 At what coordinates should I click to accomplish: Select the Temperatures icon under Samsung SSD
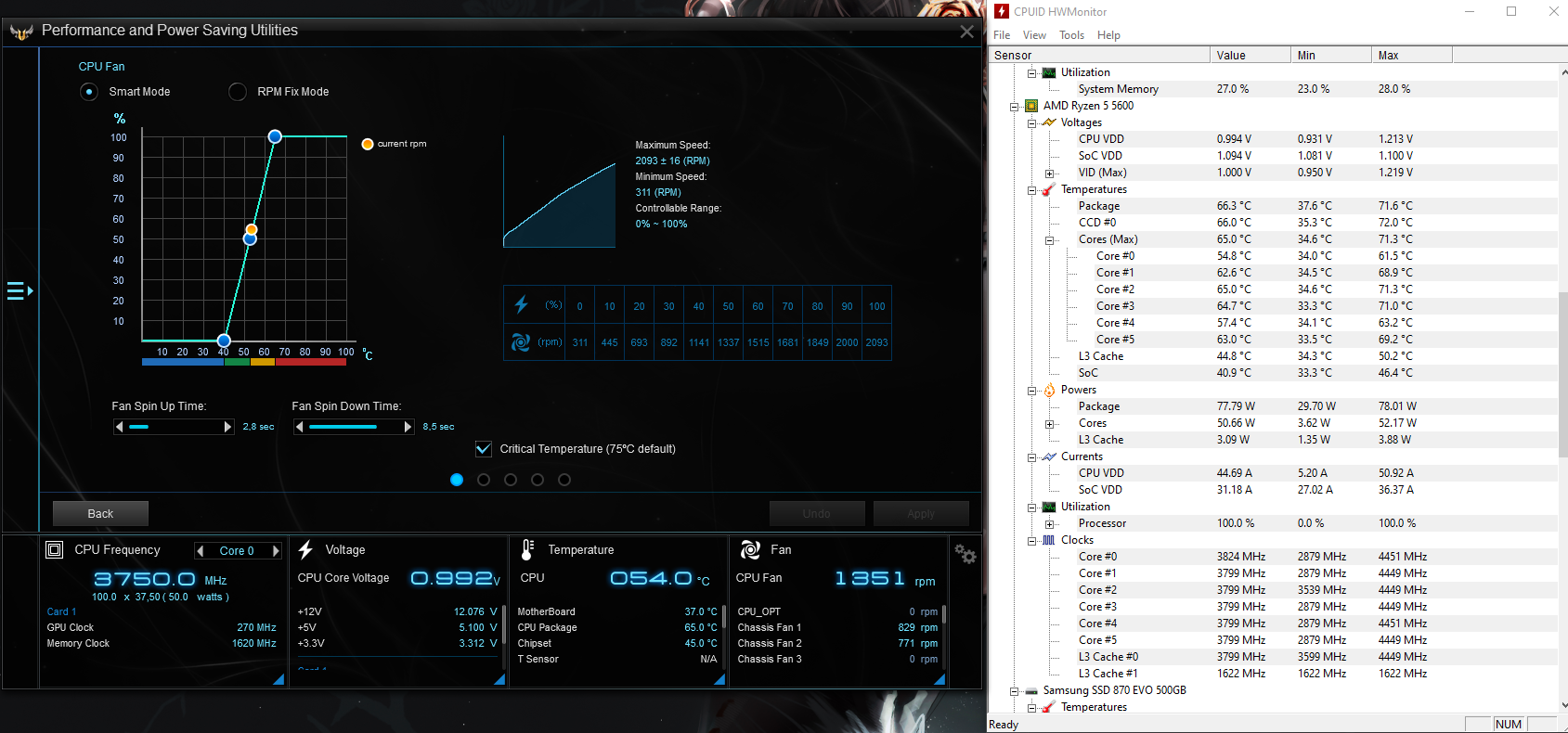1049,707
